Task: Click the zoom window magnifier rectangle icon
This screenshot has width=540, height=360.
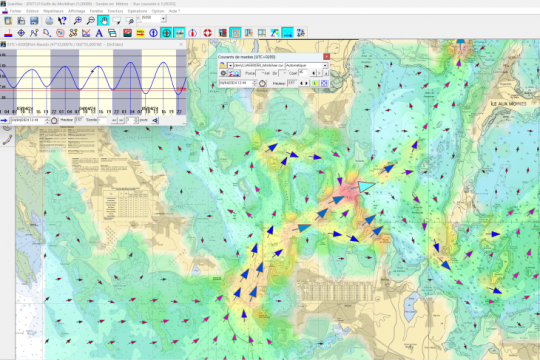Action: pyautogui.click(x=129, y=21)
